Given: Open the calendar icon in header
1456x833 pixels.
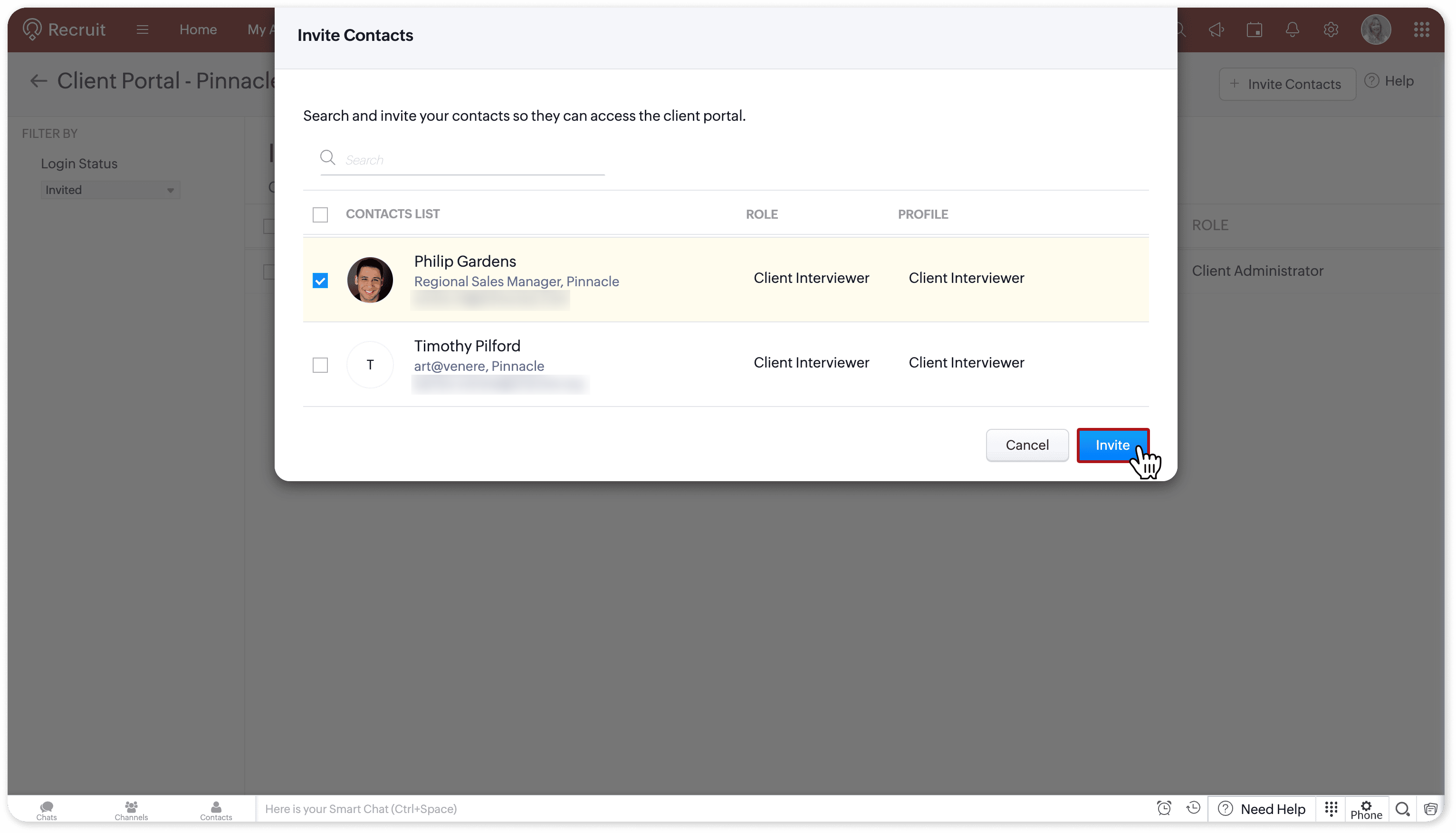Looking at the screenshot, I should (1254, 30).
